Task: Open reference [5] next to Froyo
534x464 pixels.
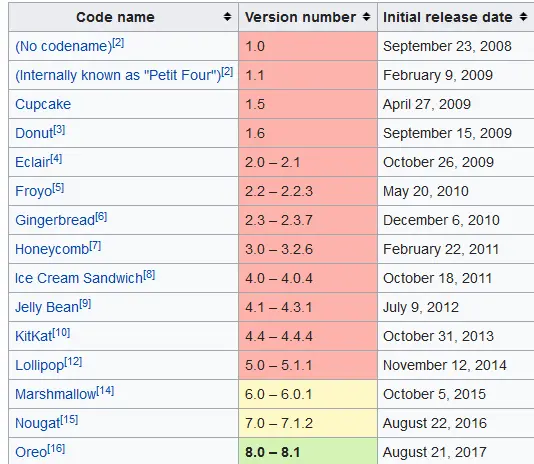Action: [x=58, y=187]
